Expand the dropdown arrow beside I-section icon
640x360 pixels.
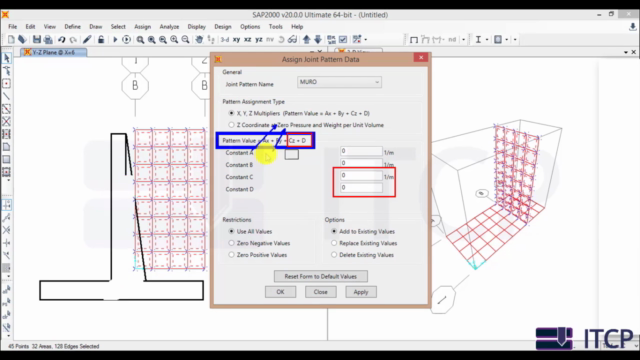pos(487,40)
